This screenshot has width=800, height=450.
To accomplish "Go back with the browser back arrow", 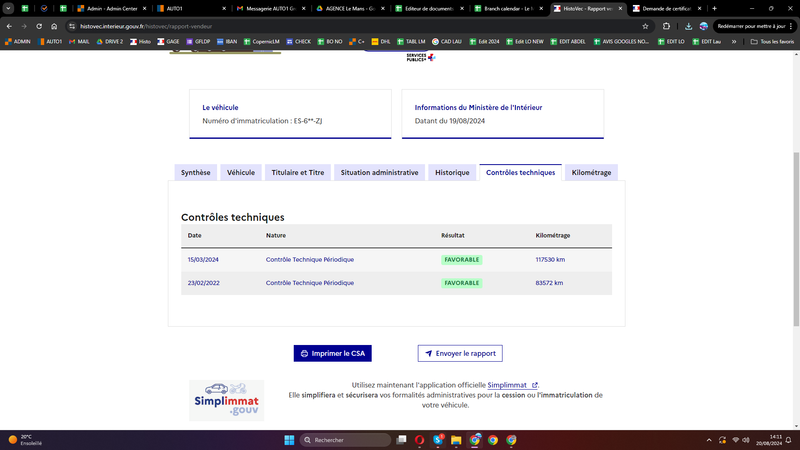I will (x=9, y=26).
